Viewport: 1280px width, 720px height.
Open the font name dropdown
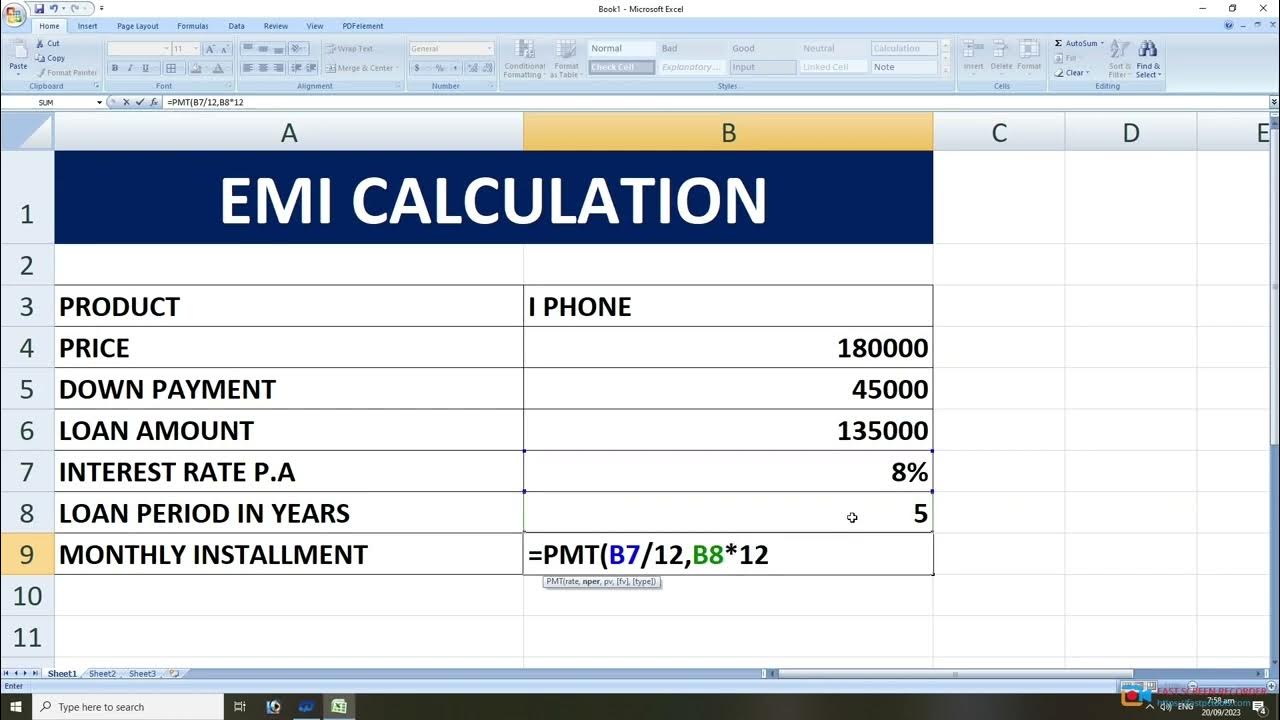pyautogui.click(x=165, y=48)
